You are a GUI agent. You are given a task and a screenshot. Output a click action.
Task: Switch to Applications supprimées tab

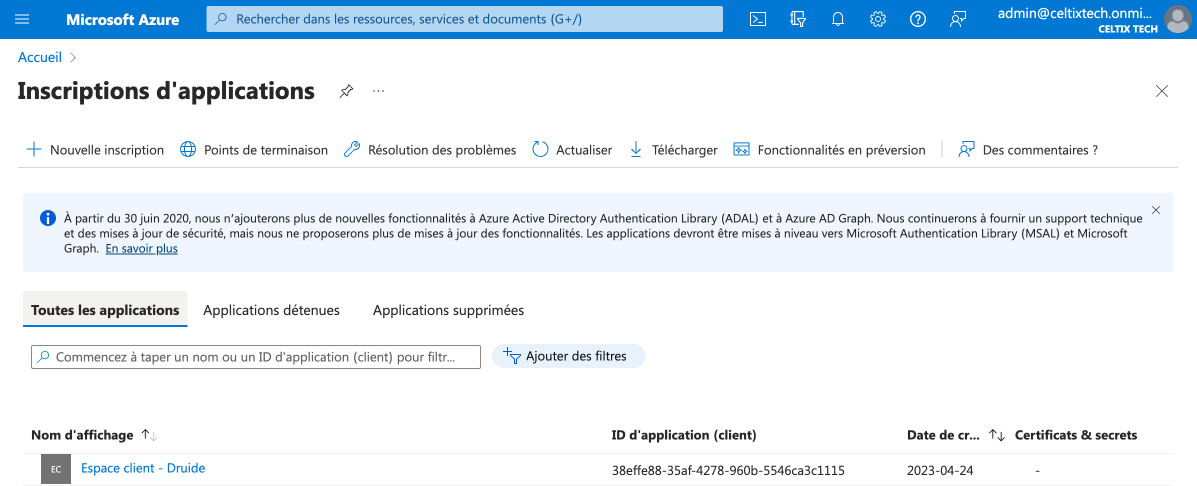[x=448, y=311]
